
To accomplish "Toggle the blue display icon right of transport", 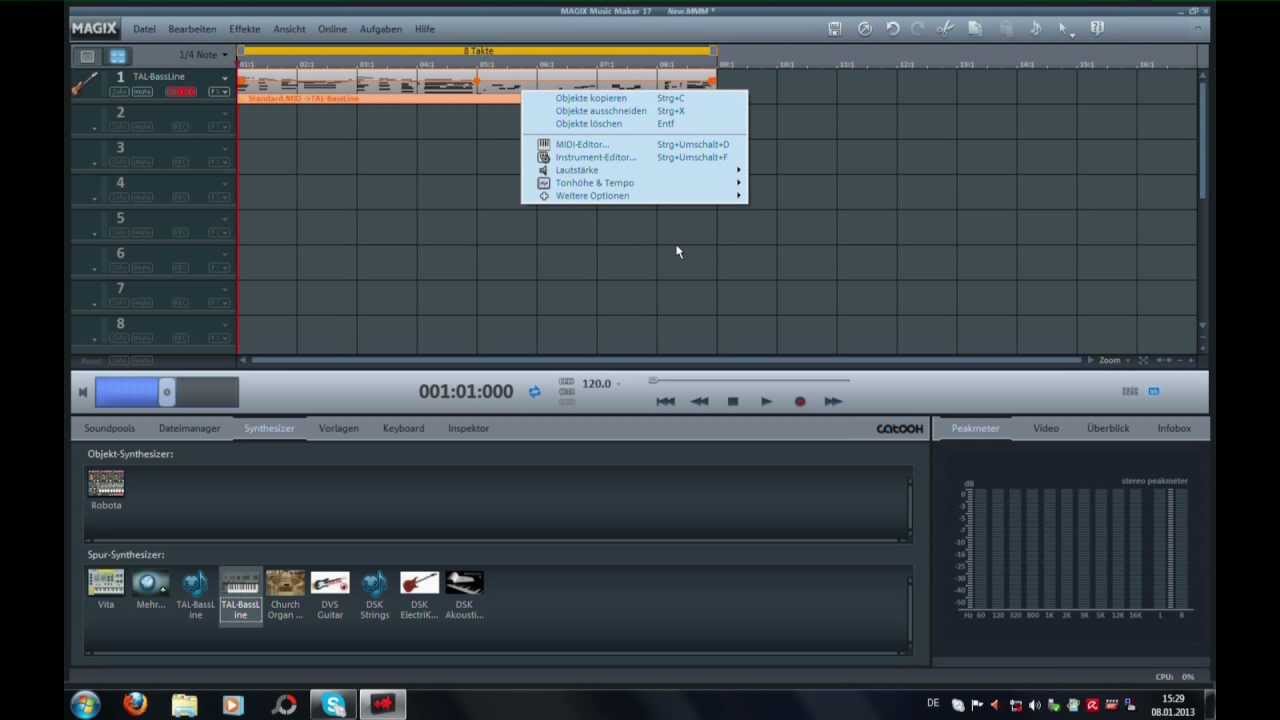I will [1154, 392].
